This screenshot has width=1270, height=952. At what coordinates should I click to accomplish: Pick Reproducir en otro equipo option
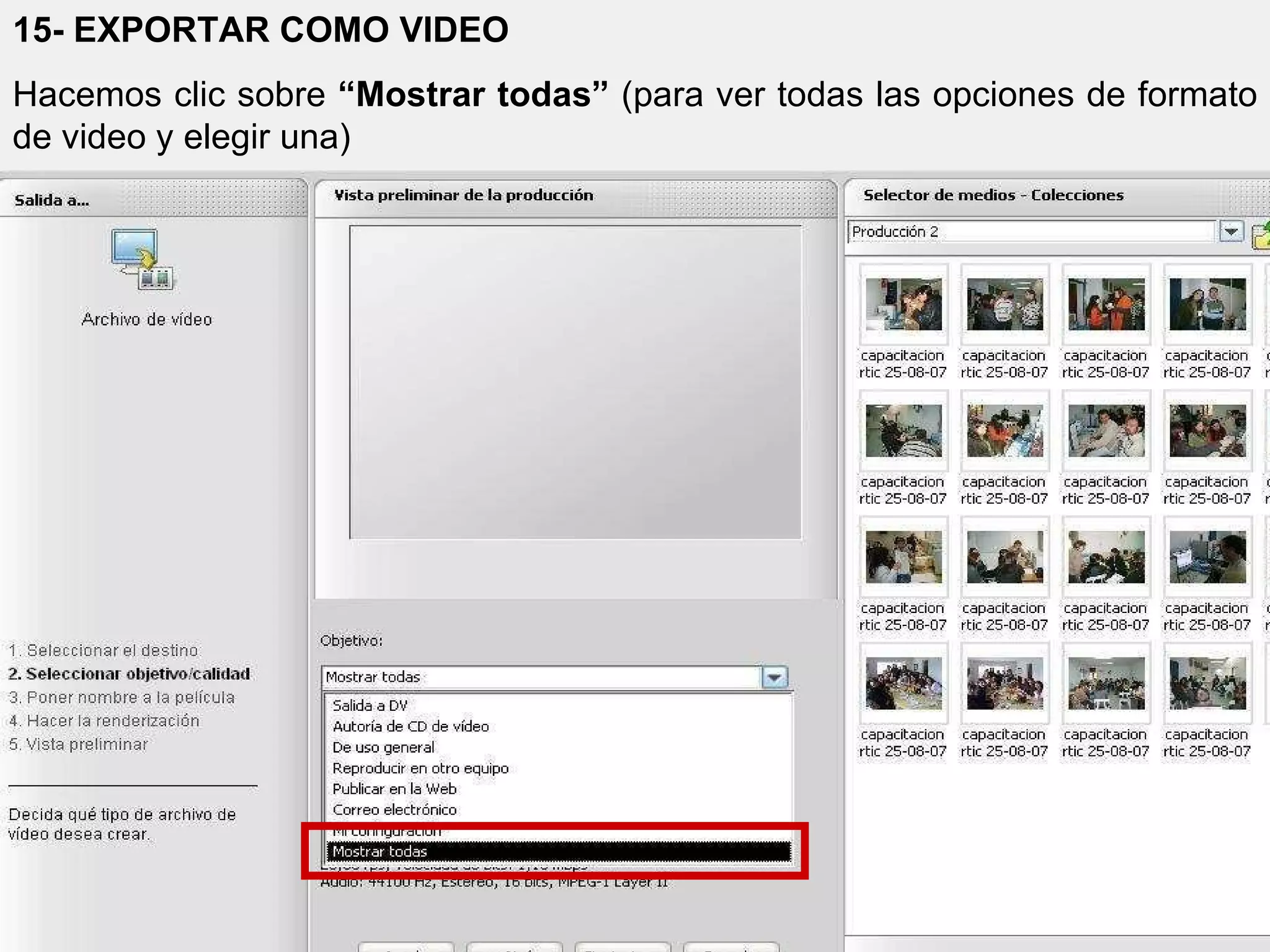(x=420, y=768)
